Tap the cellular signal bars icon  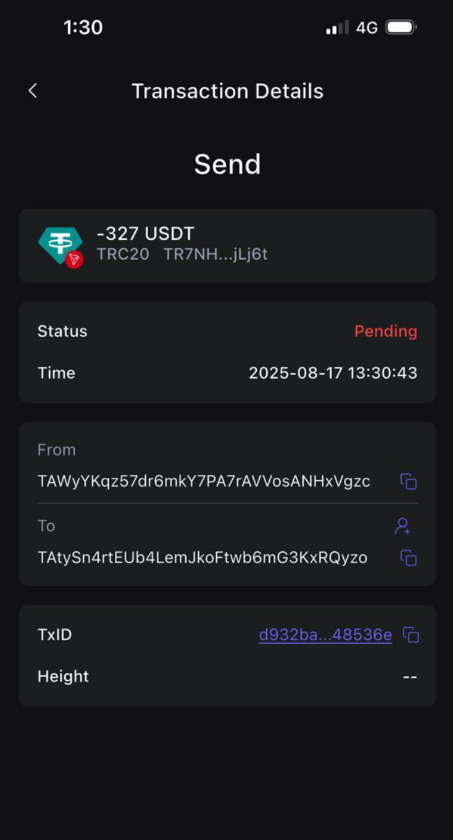(337, 27)
